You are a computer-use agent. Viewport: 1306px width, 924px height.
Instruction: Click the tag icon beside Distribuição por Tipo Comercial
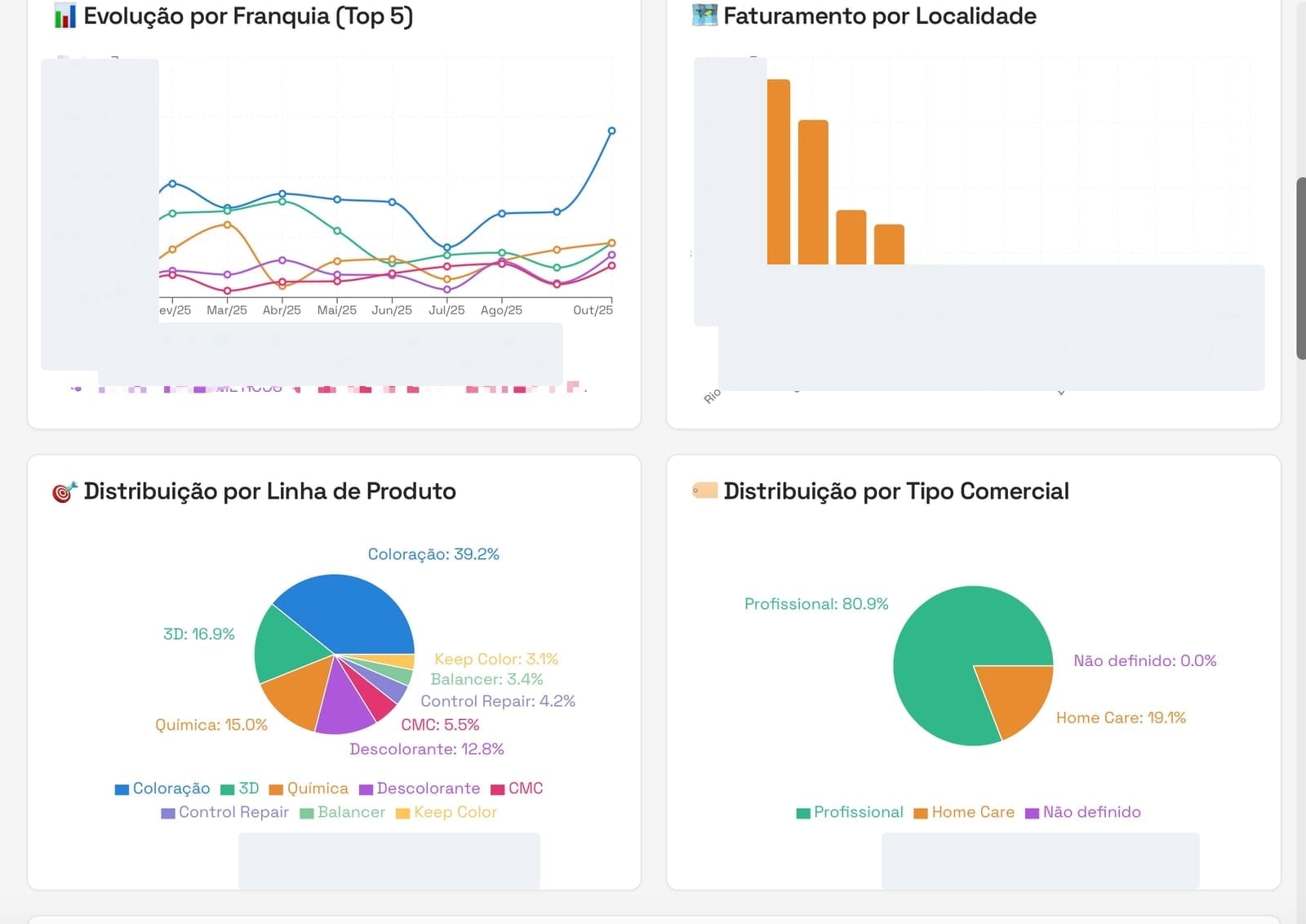[x=704, y=491]
